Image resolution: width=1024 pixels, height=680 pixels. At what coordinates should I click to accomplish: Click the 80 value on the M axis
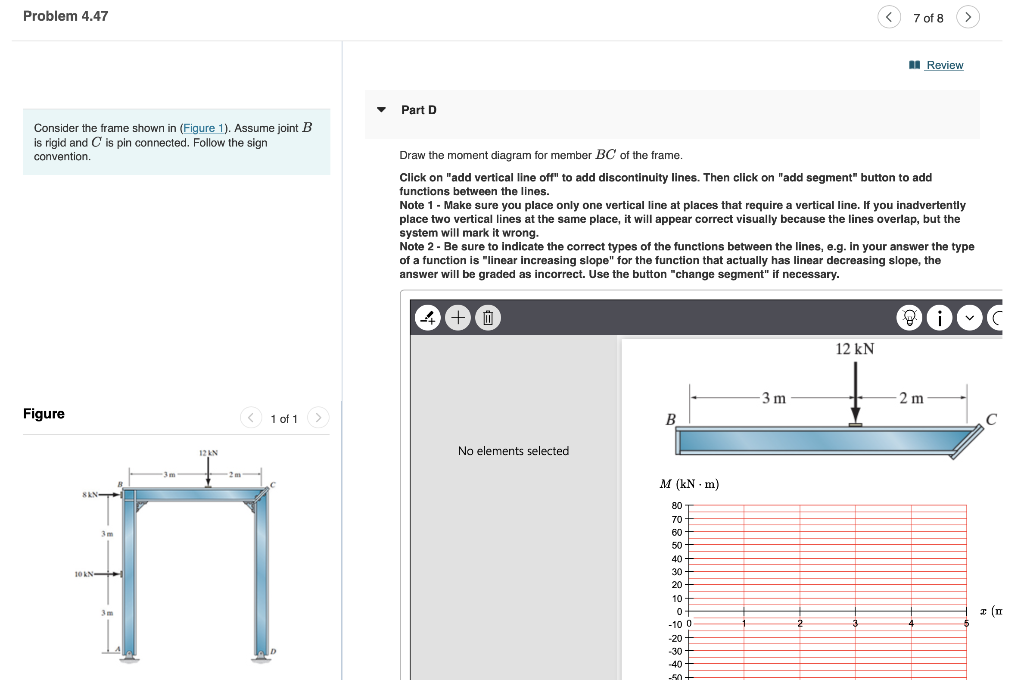click(x=677, y=506)
